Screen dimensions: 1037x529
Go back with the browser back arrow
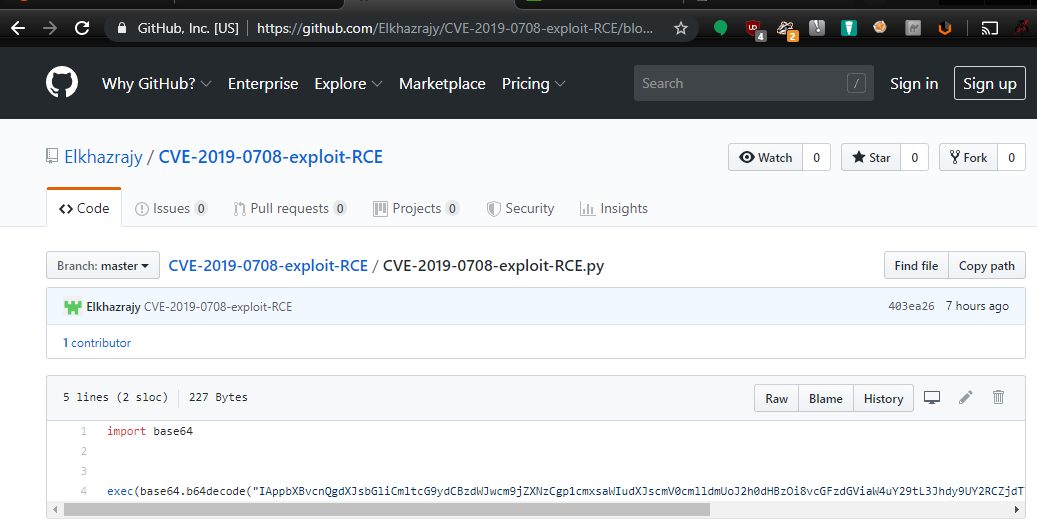pos(18,28)
